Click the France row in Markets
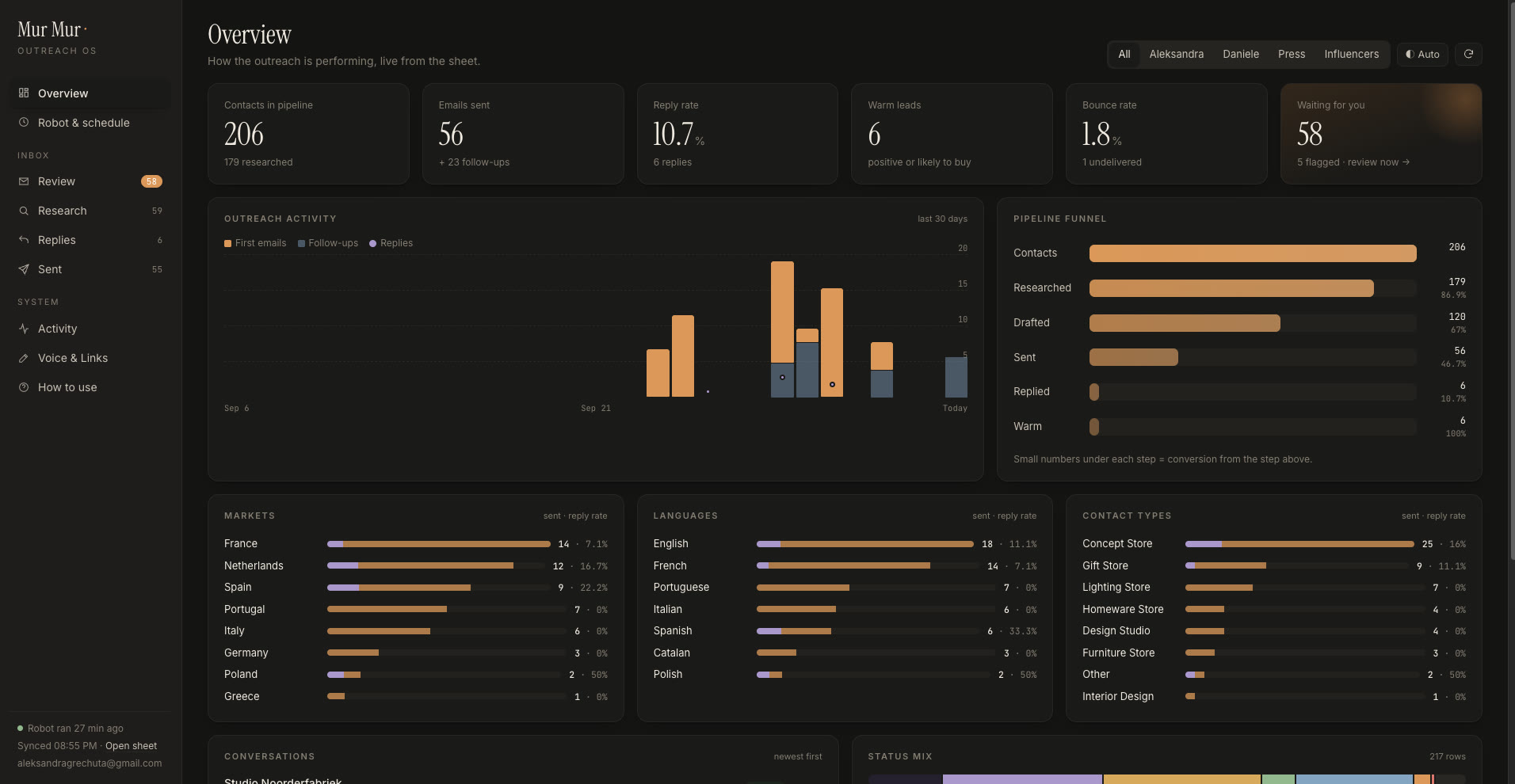This screenshot has width=1515, height=784. (415, 544)
